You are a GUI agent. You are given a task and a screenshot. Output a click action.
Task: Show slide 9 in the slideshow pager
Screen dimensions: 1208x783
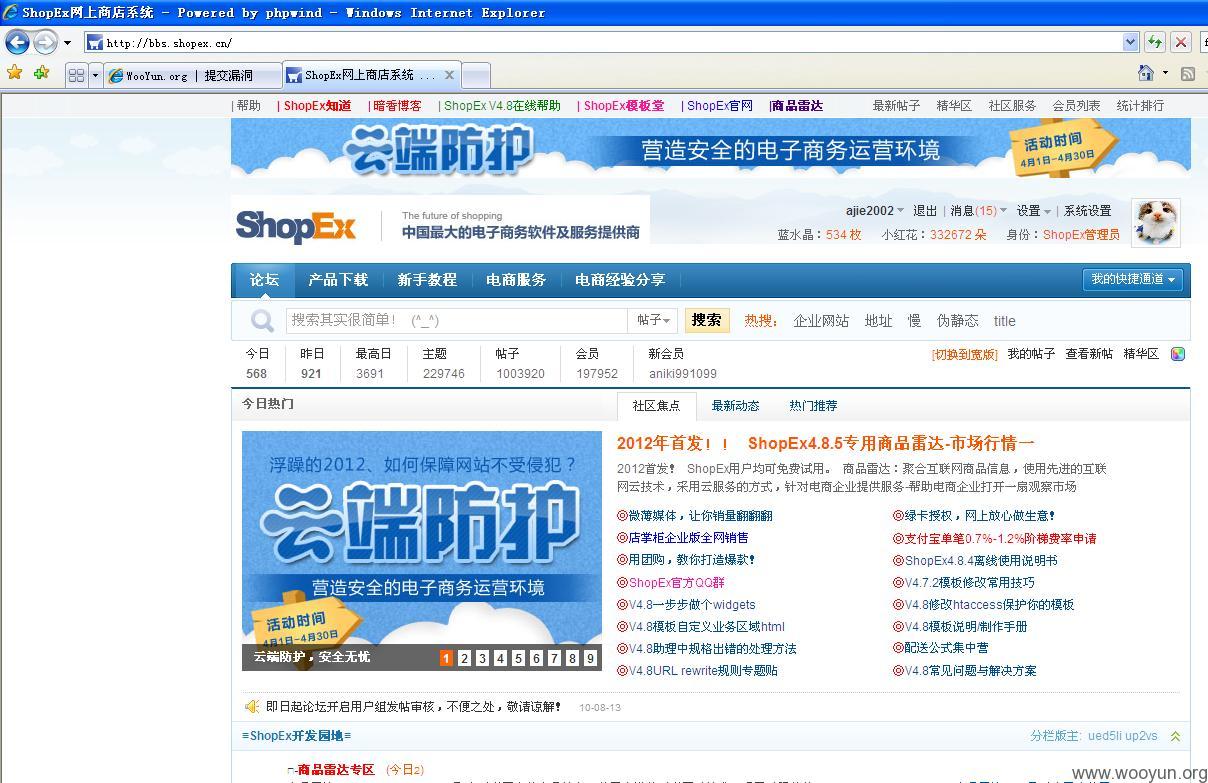click(x=590, y=658)
